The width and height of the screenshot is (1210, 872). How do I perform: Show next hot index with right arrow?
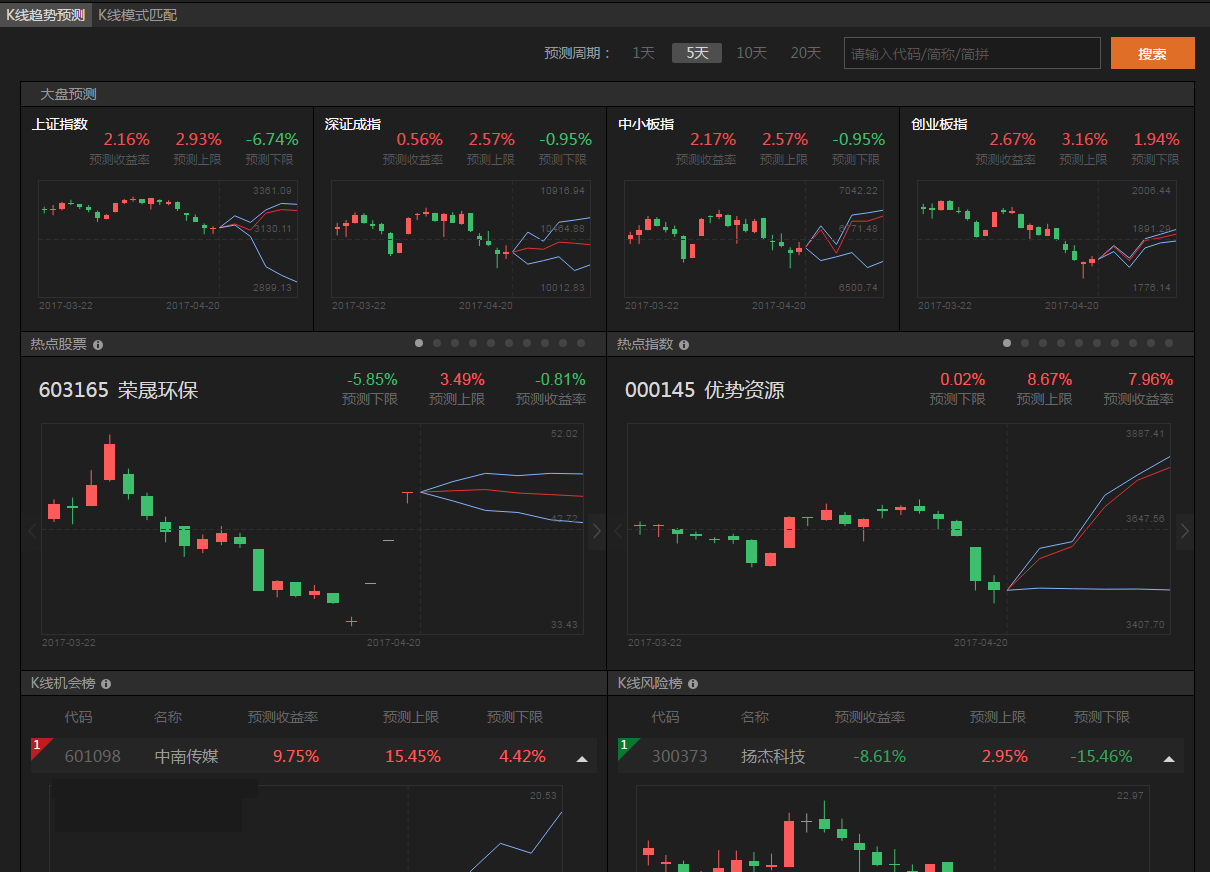1185,531
